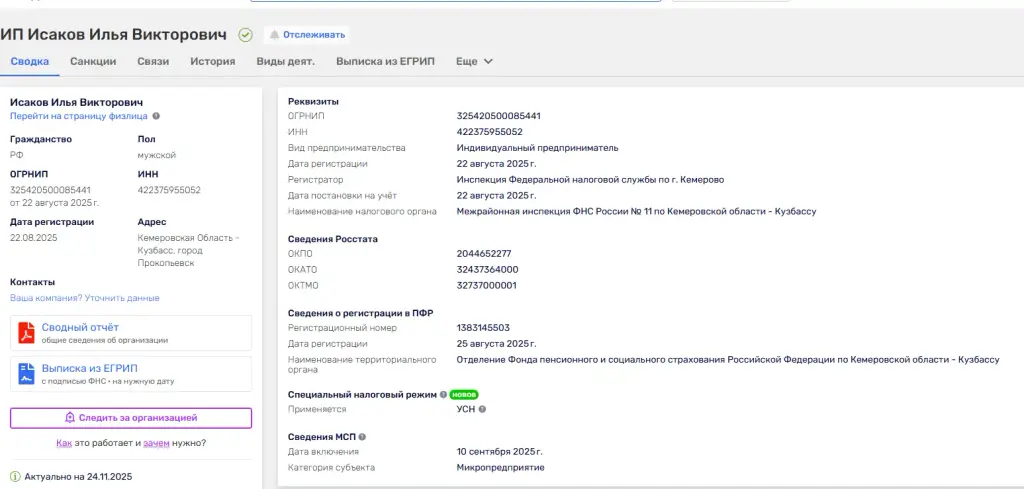
Task: Expand the Еще dropdown menu
Action: pos(474,61)
